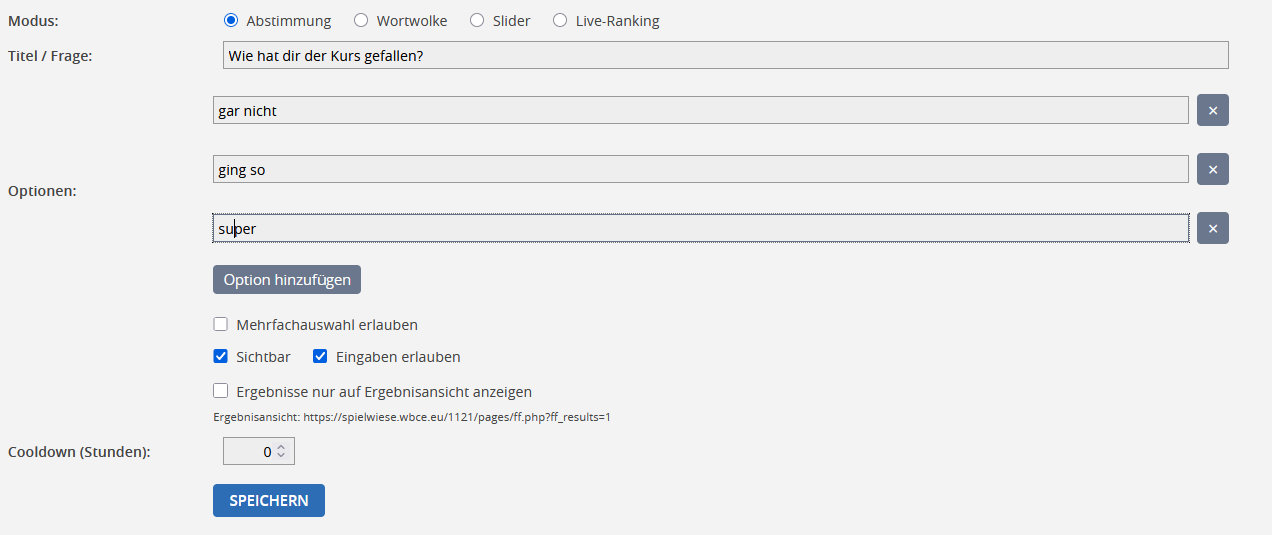Click the Cooldown stepper arrows
The width and height of the screenshot is (1272, 535).
[x=281, y=452]
